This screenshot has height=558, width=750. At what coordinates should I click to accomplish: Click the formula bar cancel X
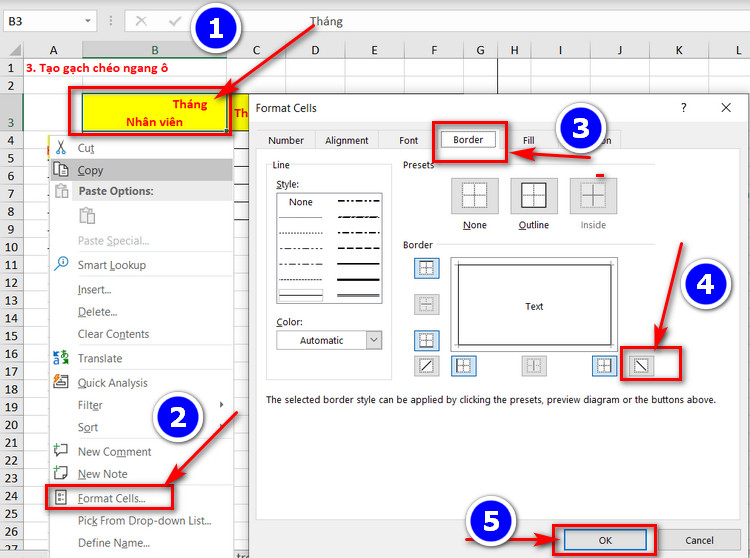pyautogui.click(x=141, y=21)
